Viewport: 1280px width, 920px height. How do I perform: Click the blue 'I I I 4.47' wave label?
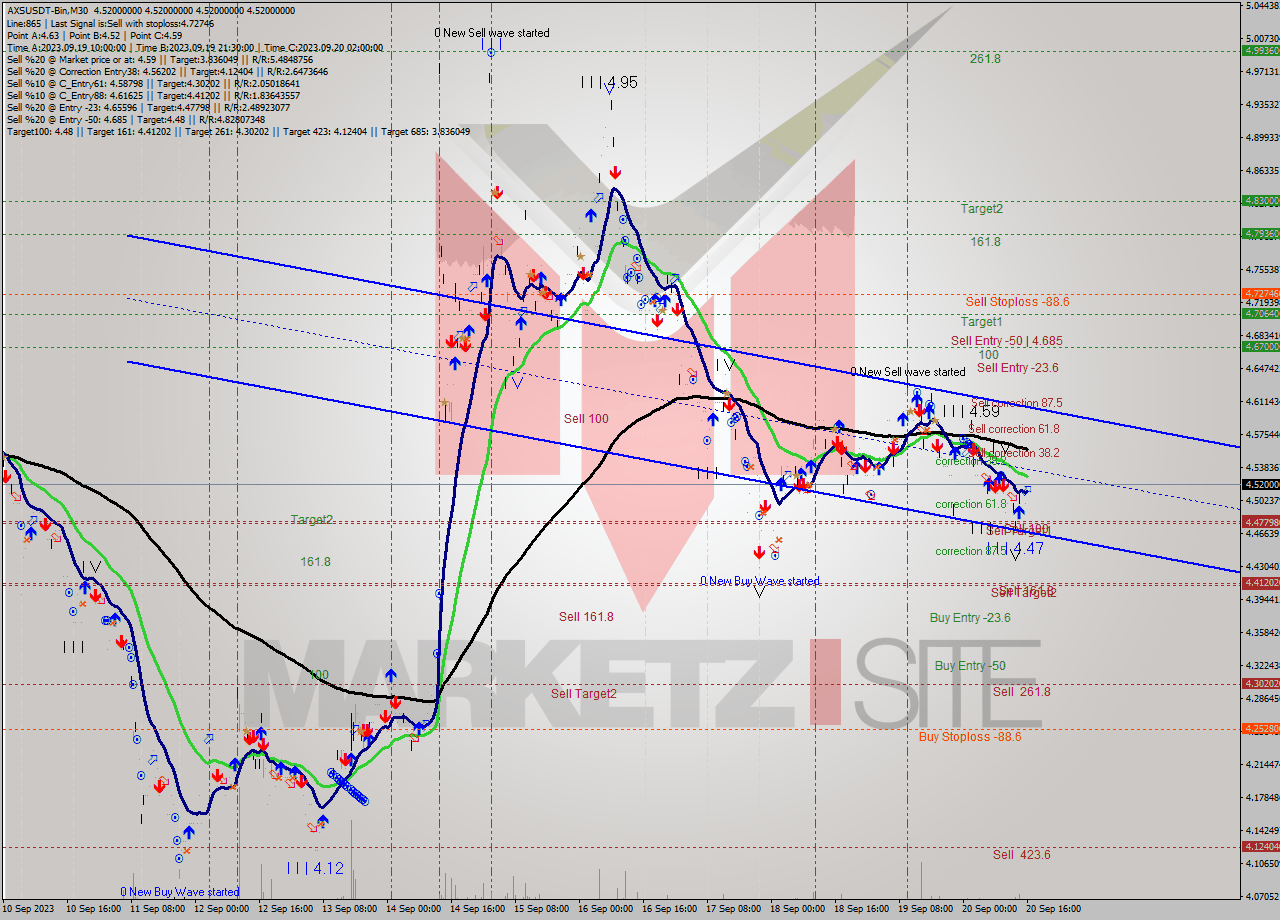pyautogui.click(x=1015, y=549)
